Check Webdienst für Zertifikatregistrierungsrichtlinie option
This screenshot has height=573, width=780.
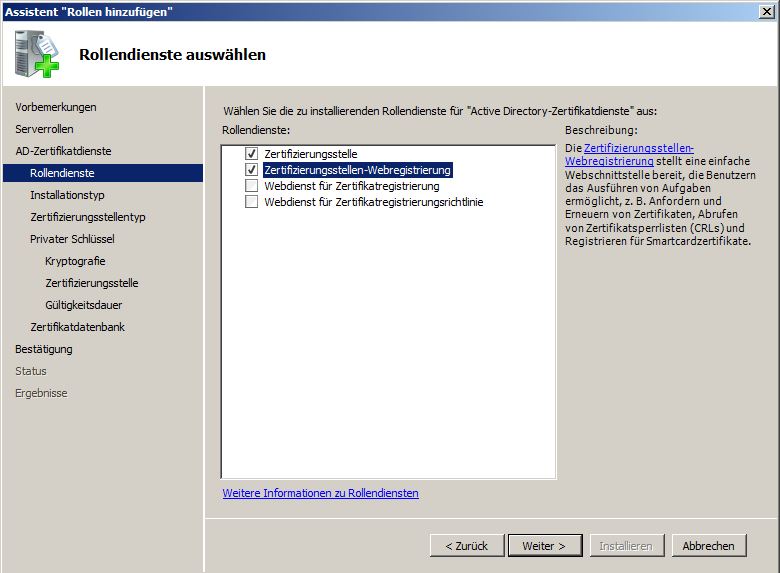click(x=251, y=202)
